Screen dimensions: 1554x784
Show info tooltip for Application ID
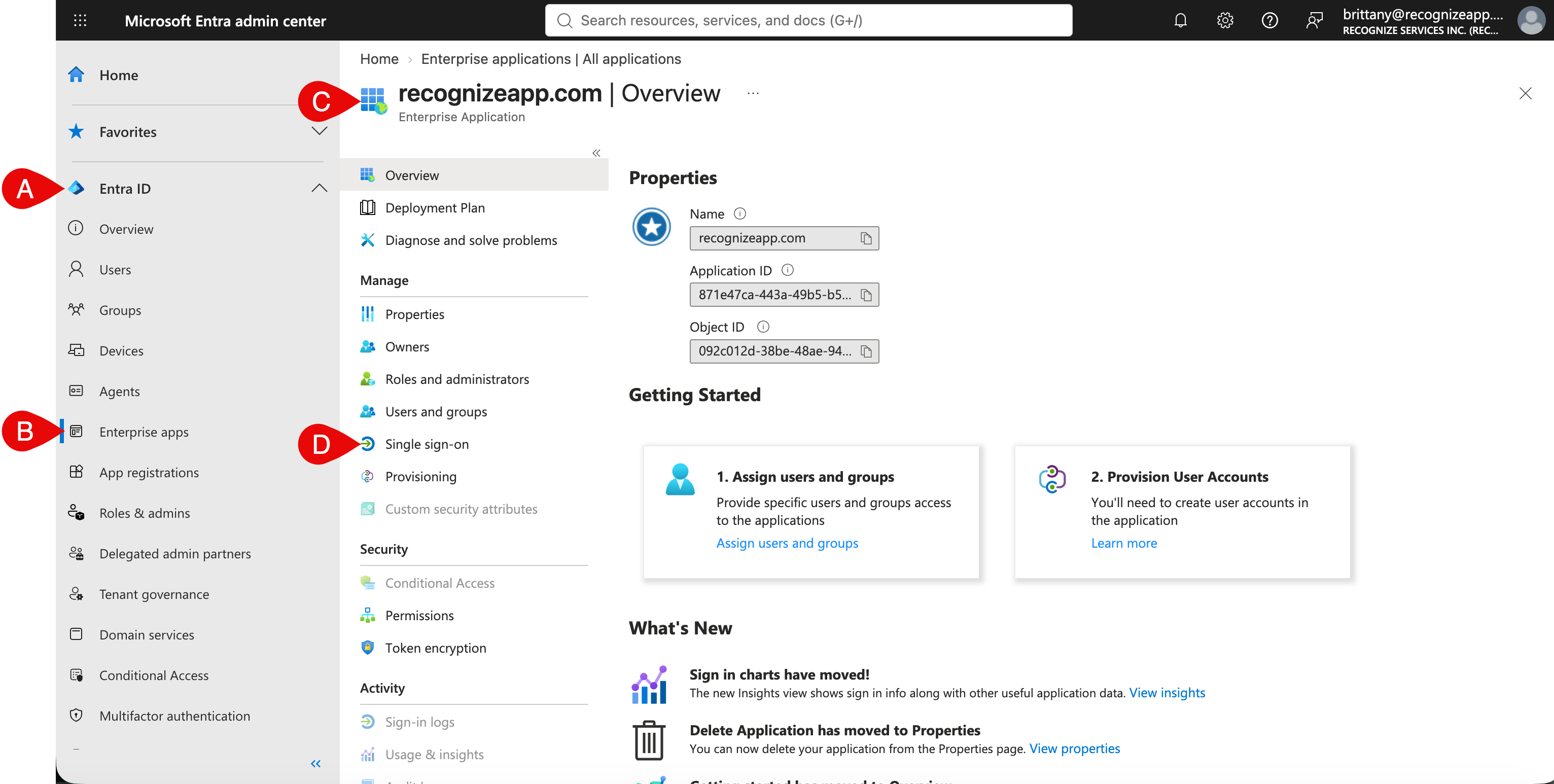(x=787, y=270)
